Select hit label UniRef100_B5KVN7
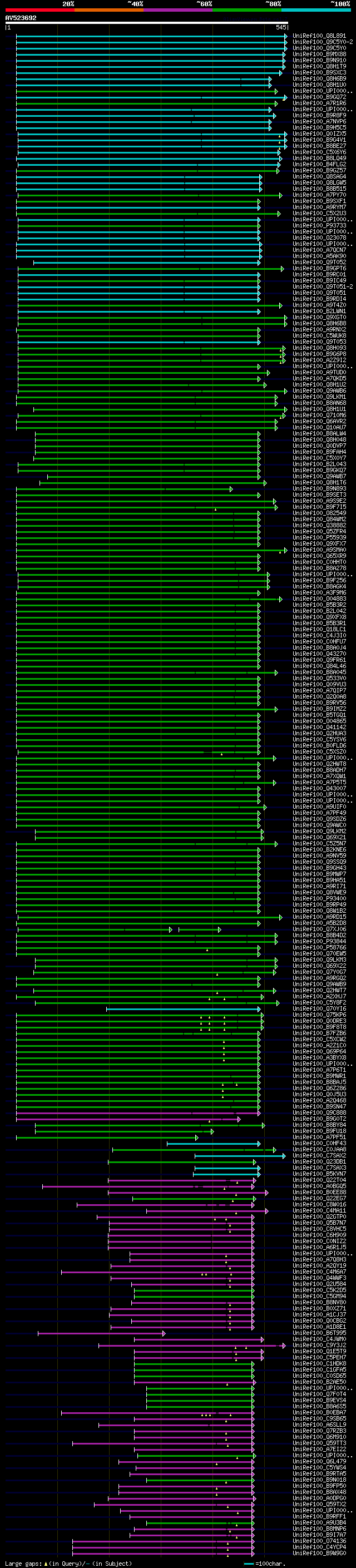 point(319,1174)
